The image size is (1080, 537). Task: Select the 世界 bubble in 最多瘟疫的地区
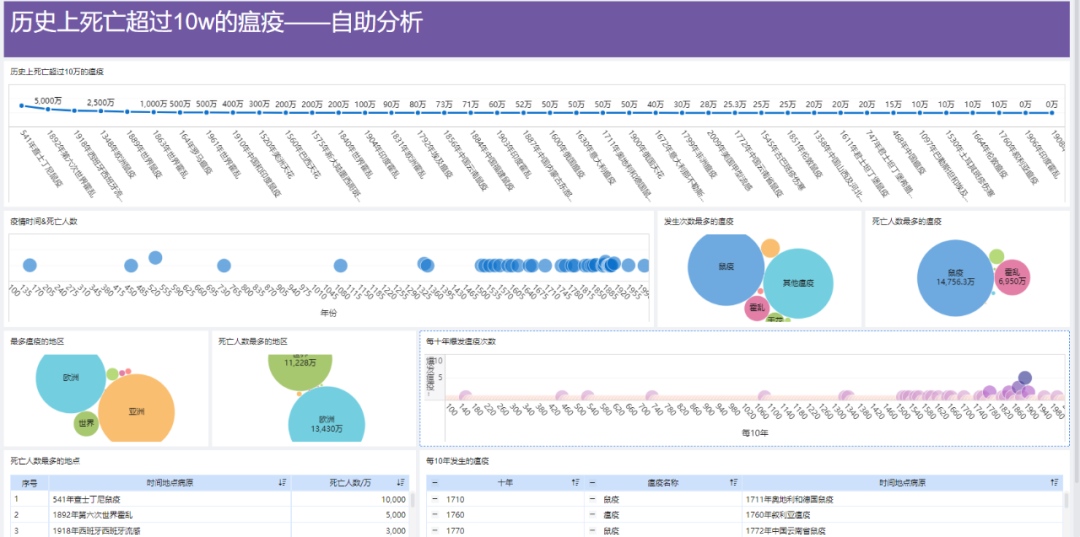click(86, 423)
